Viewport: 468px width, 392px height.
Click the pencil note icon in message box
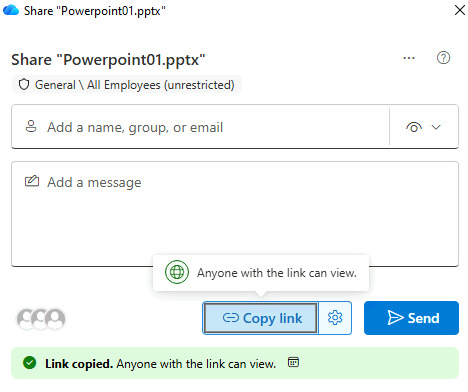click(32, 181)
